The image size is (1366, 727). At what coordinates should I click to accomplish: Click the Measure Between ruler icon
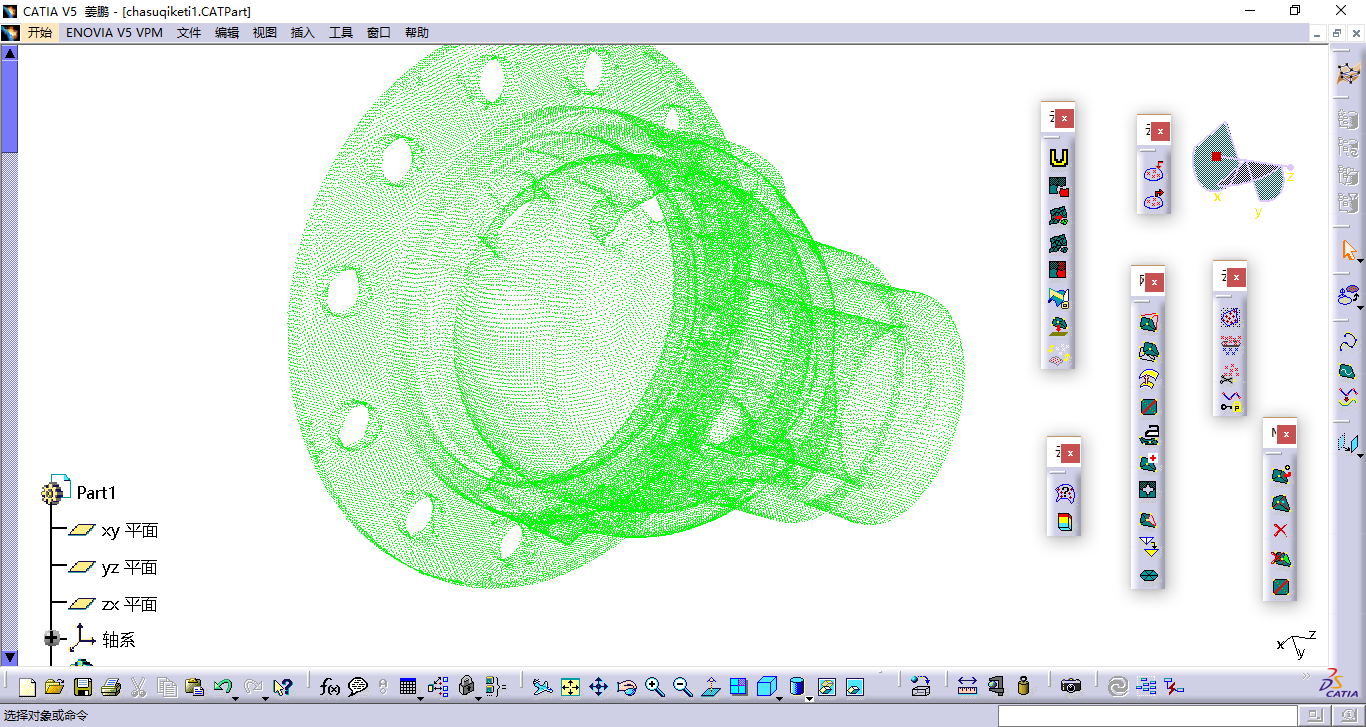coord(967,687)
